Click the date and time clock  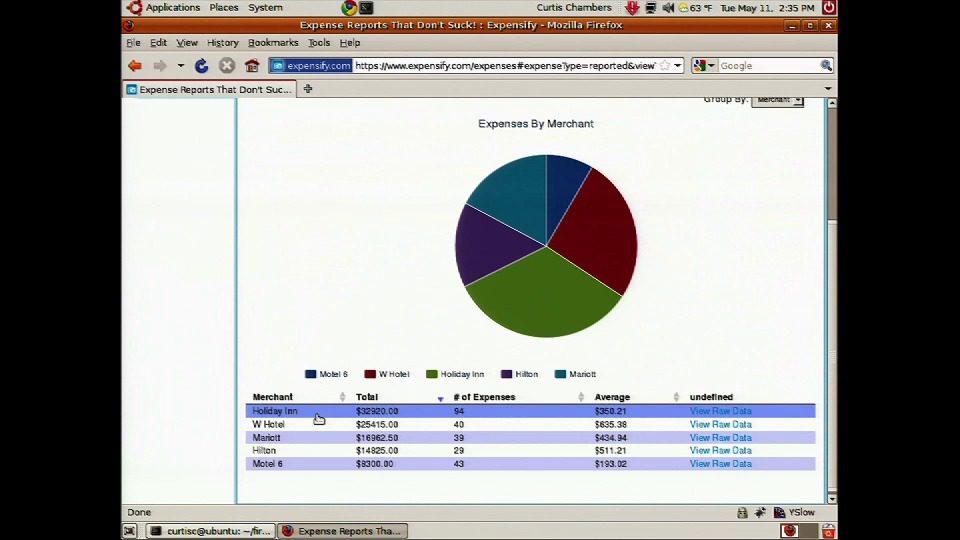(767, 8)
